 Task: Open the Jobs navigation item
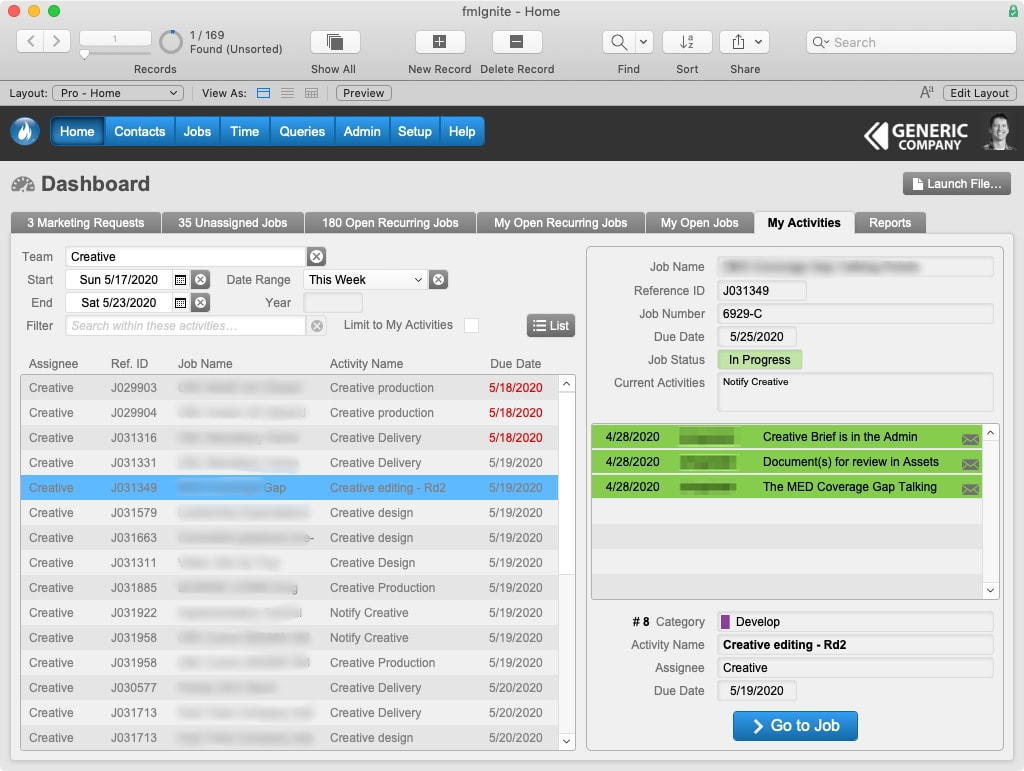197,131
